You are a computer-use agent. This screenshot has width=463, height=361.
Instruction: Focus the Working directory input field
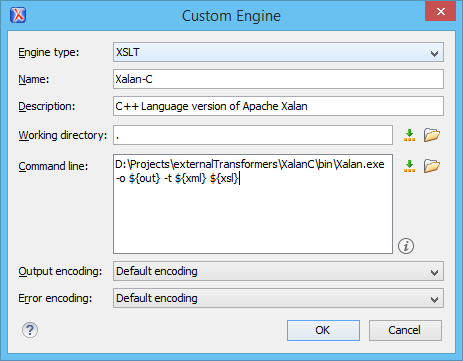click(253, 135)
